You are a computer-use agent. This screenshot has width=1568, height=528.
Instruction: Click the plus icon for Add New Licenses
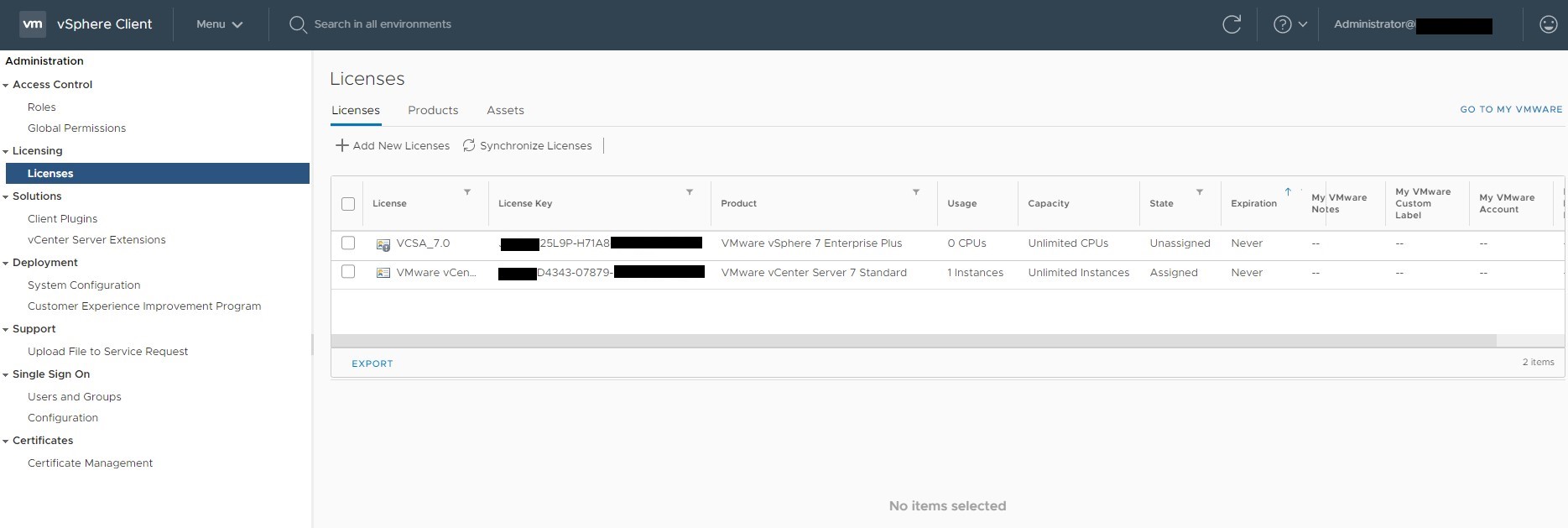(342, 145)
